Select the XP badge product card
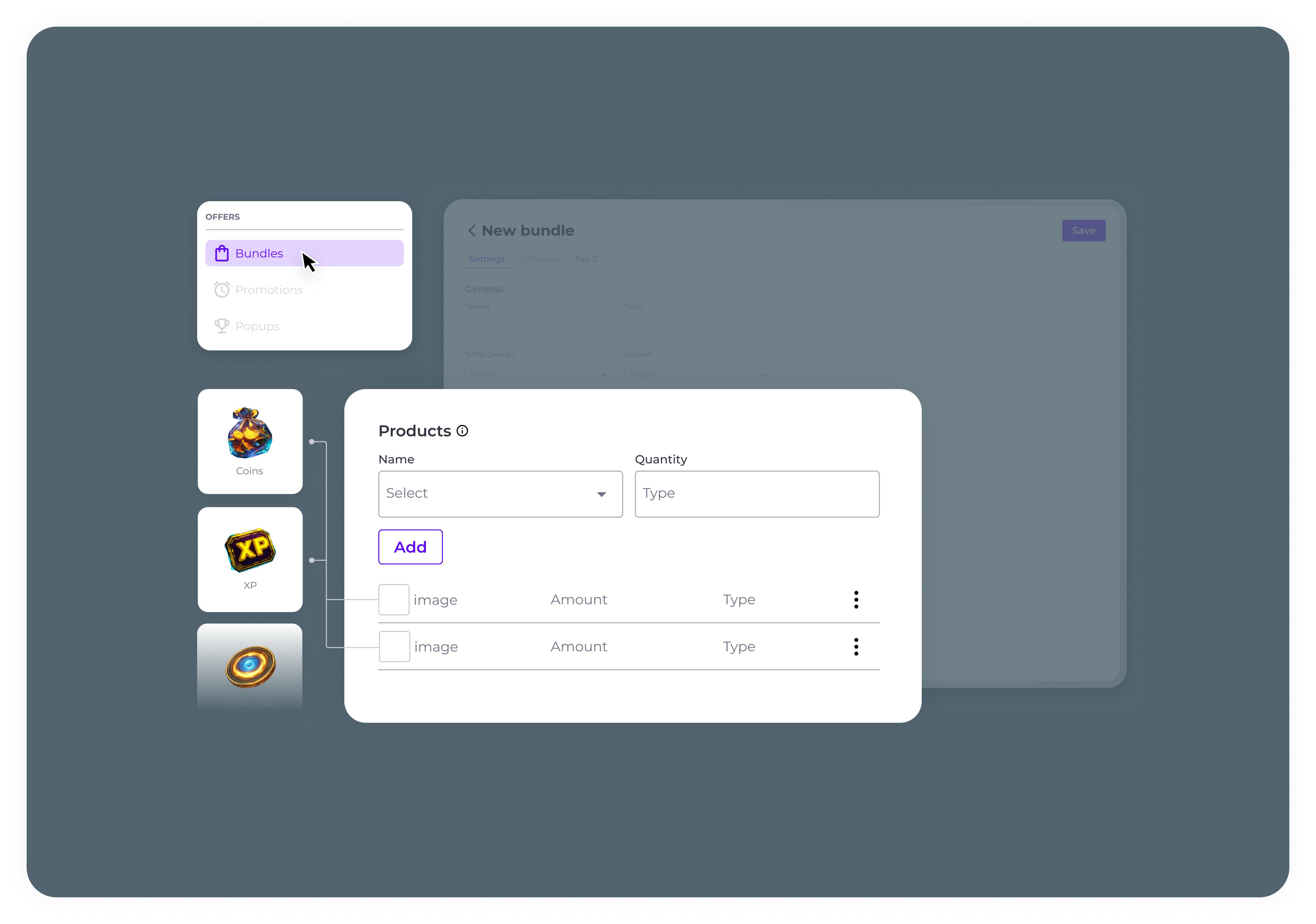Screen dimensions: 1316x924 (x=250, y=559)
